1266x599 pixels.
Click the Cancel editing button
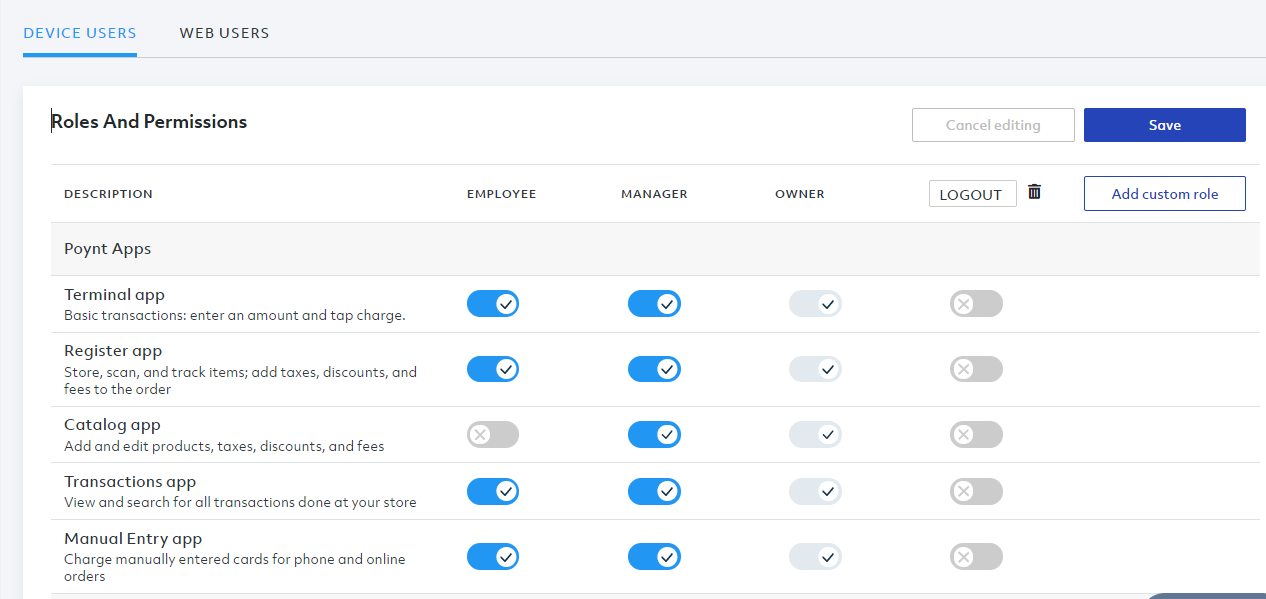[x=993, y=125]
